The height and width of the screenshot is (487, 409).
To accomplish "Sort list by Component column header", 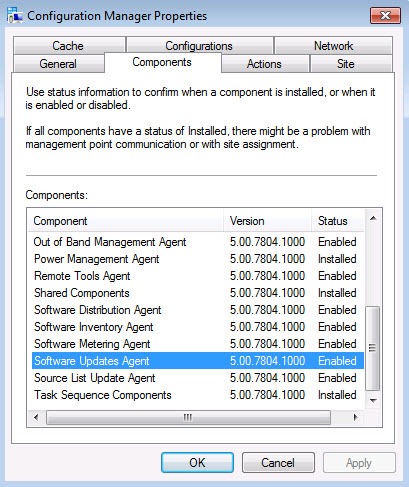I will (126, 221).
